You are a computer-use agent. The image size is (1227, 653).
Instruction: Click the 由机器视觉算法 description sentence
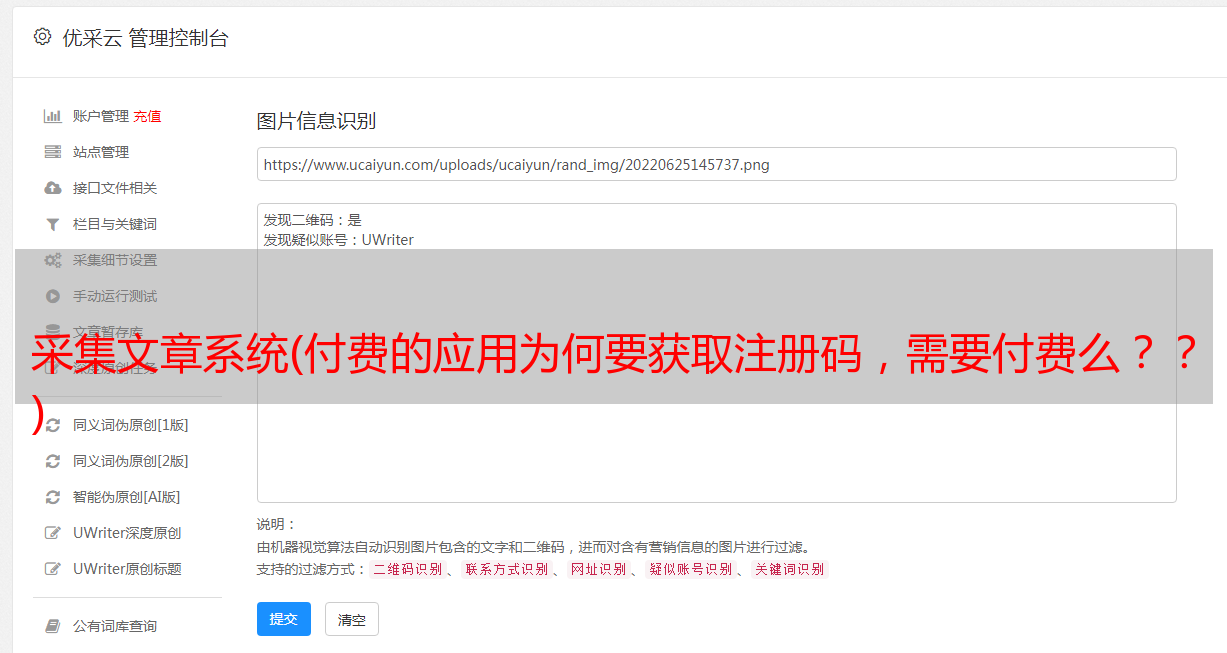click(x=533, y=547)
